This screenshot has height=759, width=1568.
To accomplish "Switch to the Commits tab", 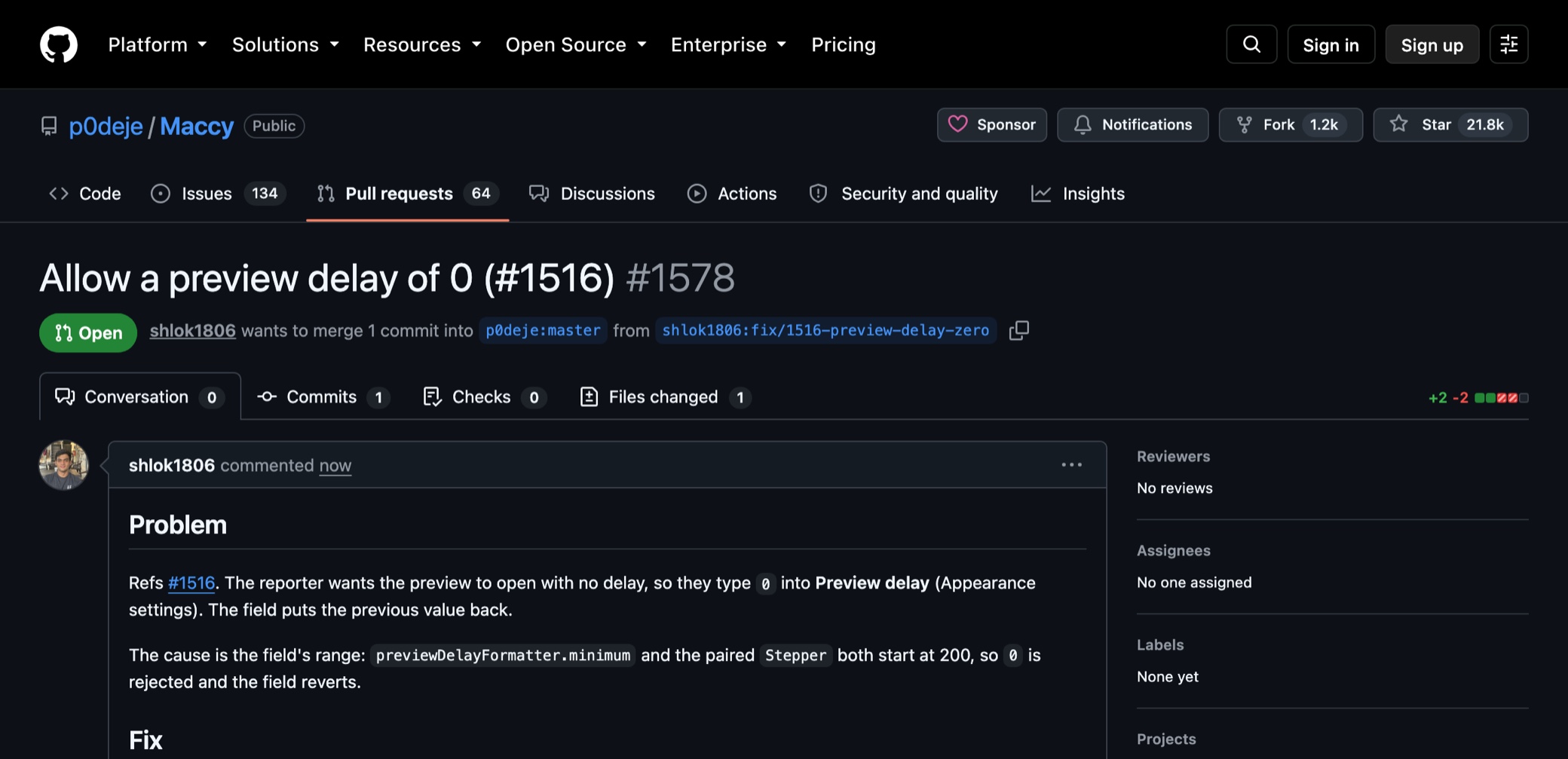I will (x=323, y=396).
